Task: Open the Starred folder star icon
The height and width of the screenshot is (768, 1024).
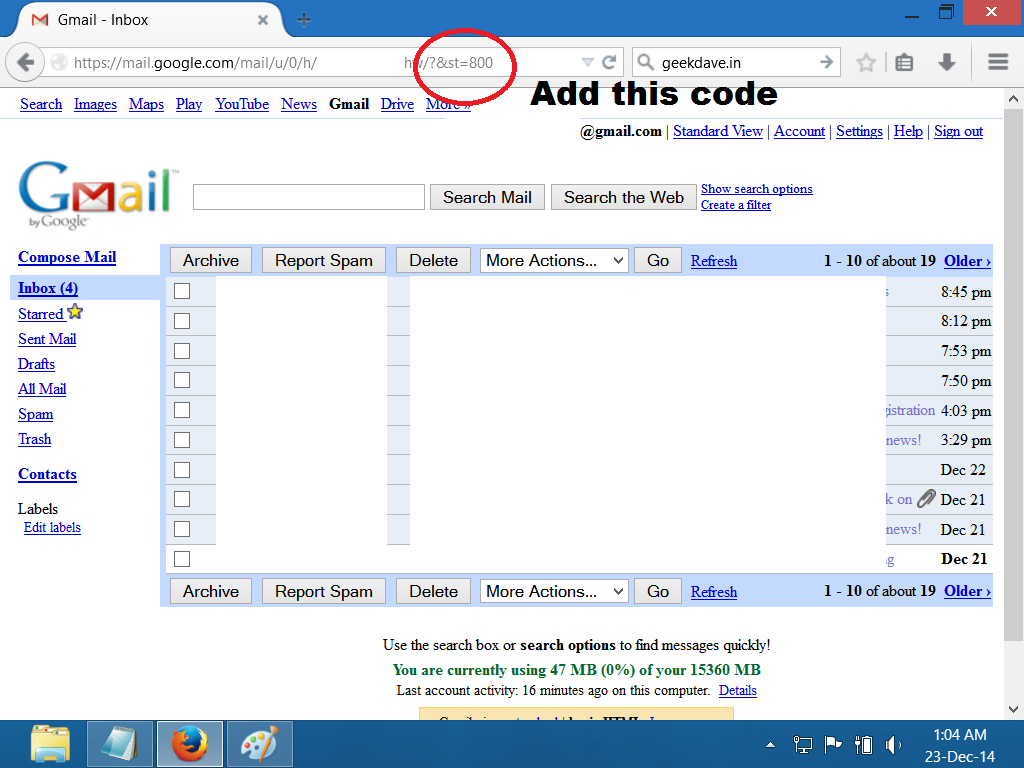Action: pyautogui.click(x=75, y=312)
